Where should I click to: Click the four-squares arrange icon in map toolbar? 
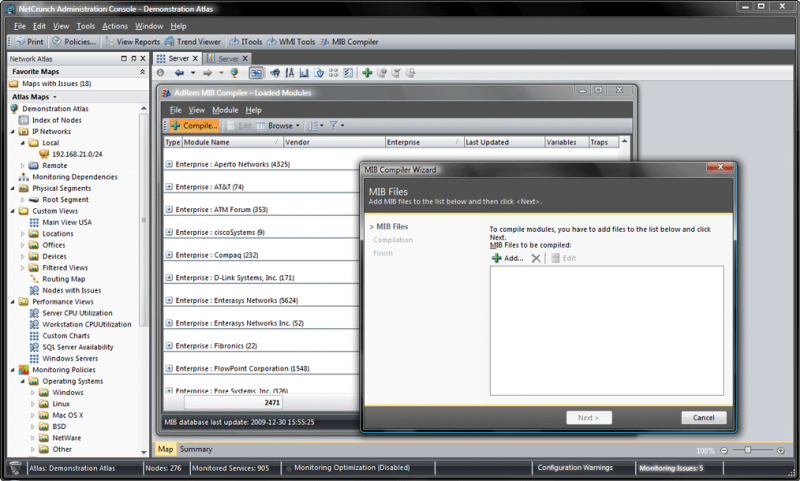click(333, 73)
